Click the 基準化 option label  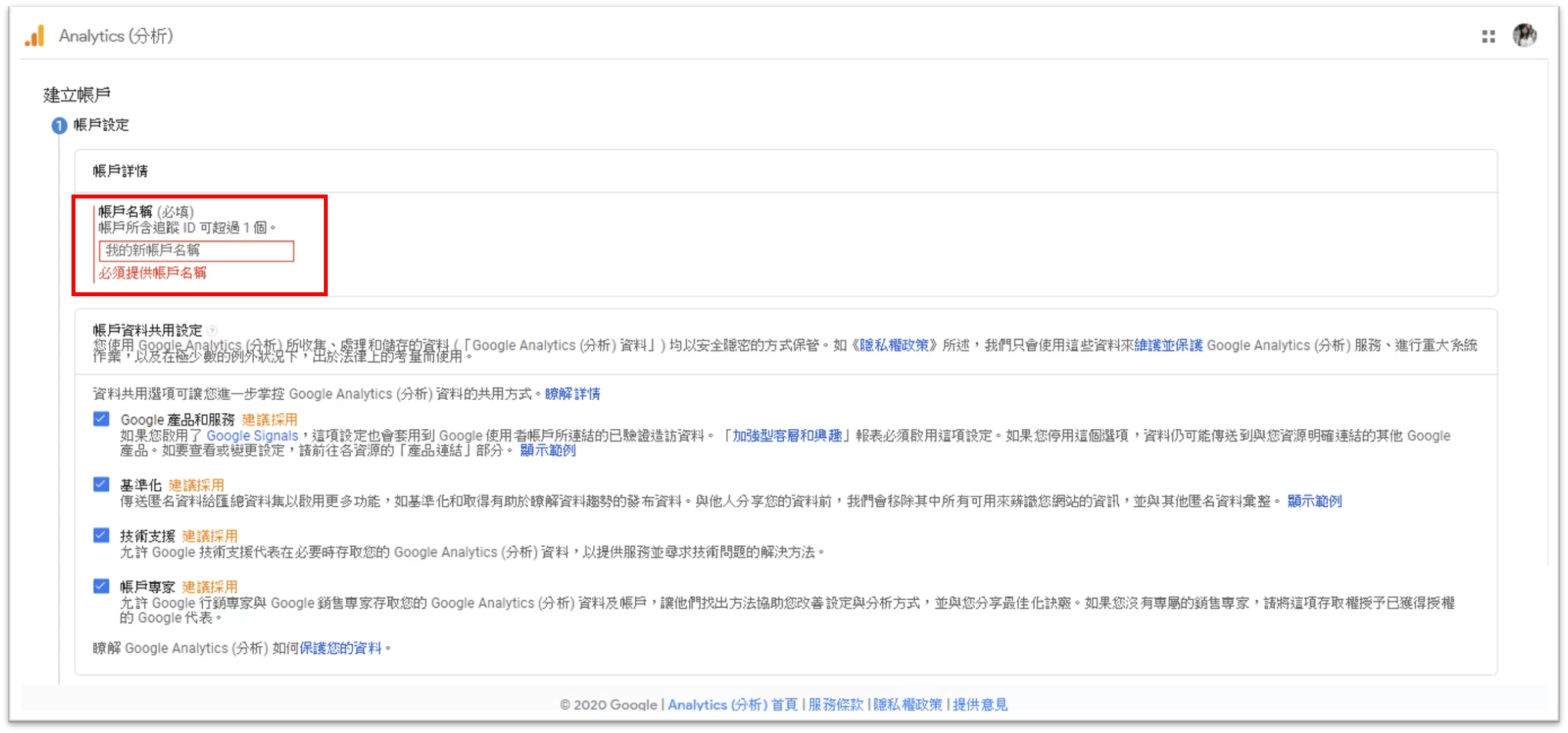coord(141,485)
